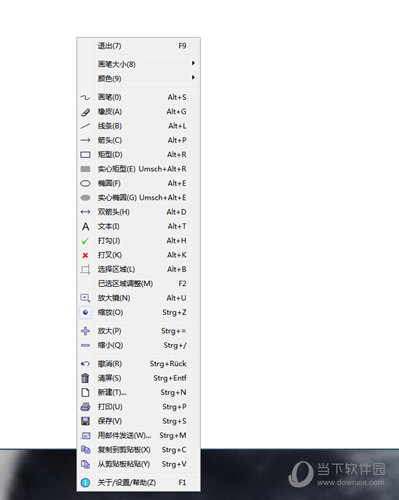Click the Strg+Rück shortcut text
This screenshot has height=500, width=399.
(168, 364)
